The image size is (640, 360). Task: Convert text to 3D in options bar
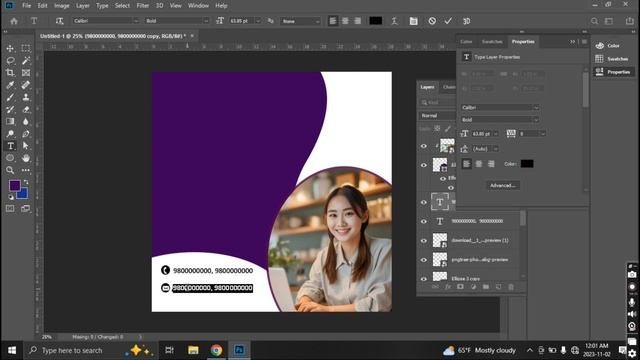pos(467,21)
